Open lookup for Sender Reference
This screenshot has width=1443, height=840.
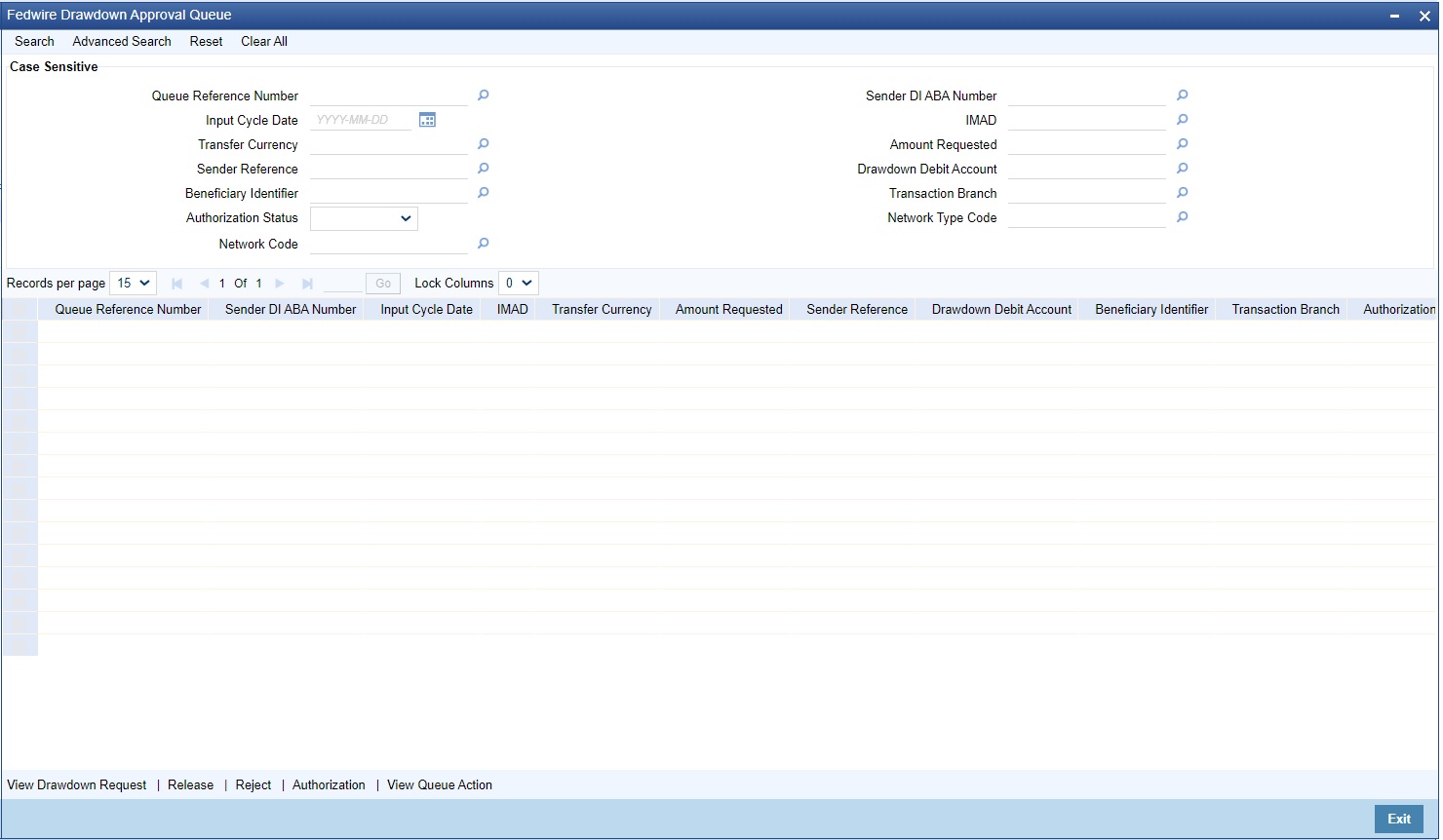483,169
